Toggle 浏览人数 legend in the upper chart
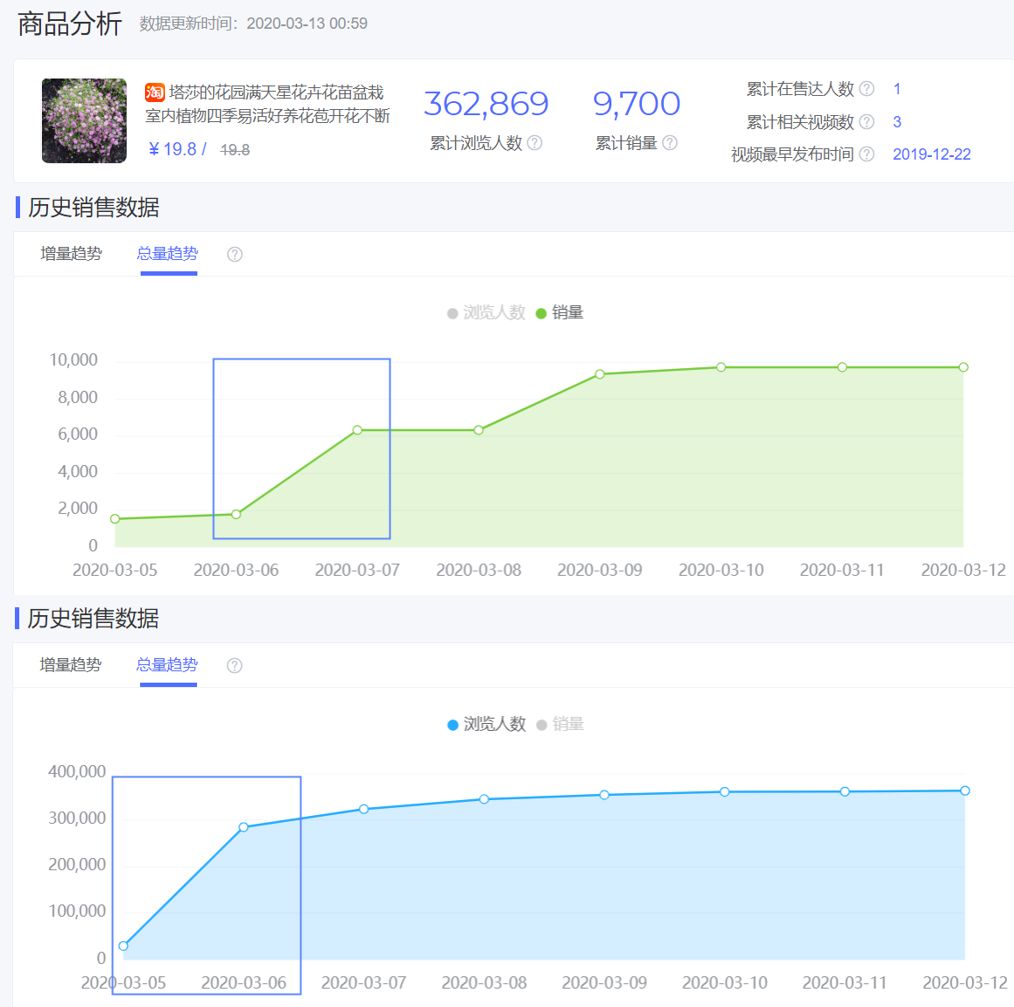 coord(486,313)
